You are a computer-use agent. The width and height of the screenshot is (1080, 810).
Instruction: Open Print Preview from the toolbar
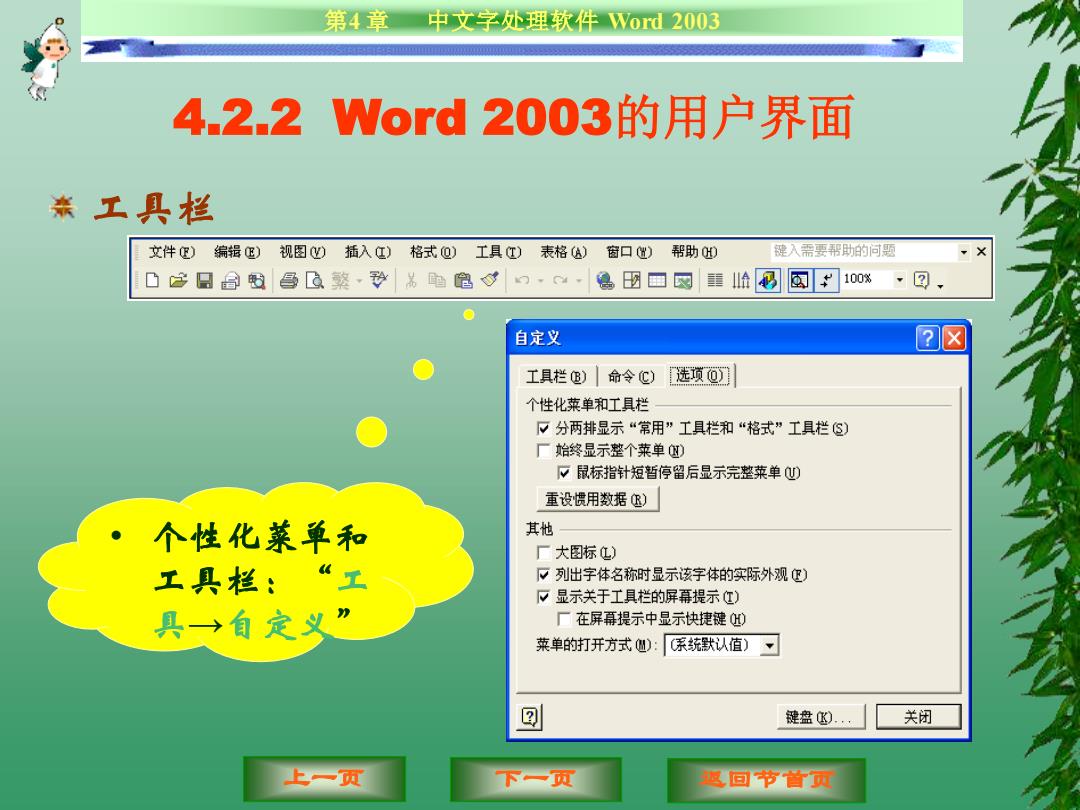[x=315, y=280]
